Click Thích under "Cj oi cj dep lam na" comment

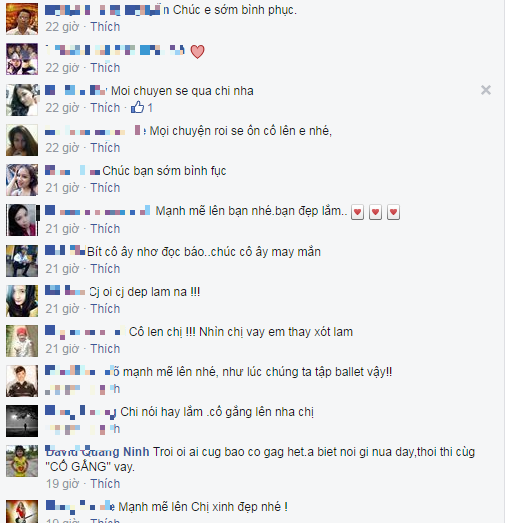(x=105, y=309)
